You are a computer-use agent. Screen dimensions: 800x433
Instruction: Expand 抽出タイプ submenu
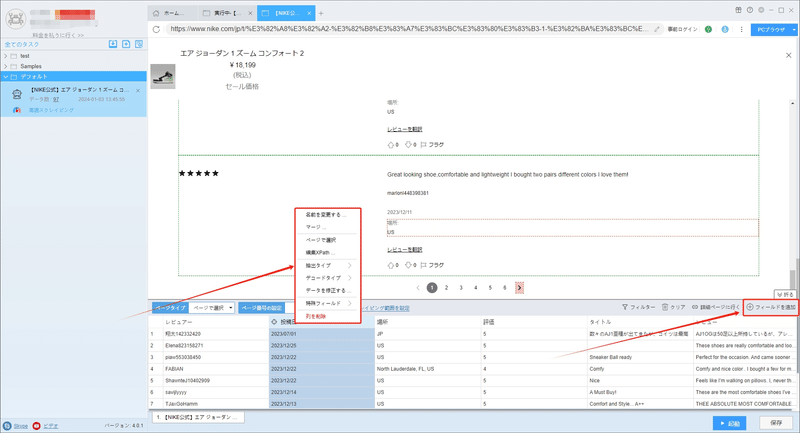[x=329, y=266]
